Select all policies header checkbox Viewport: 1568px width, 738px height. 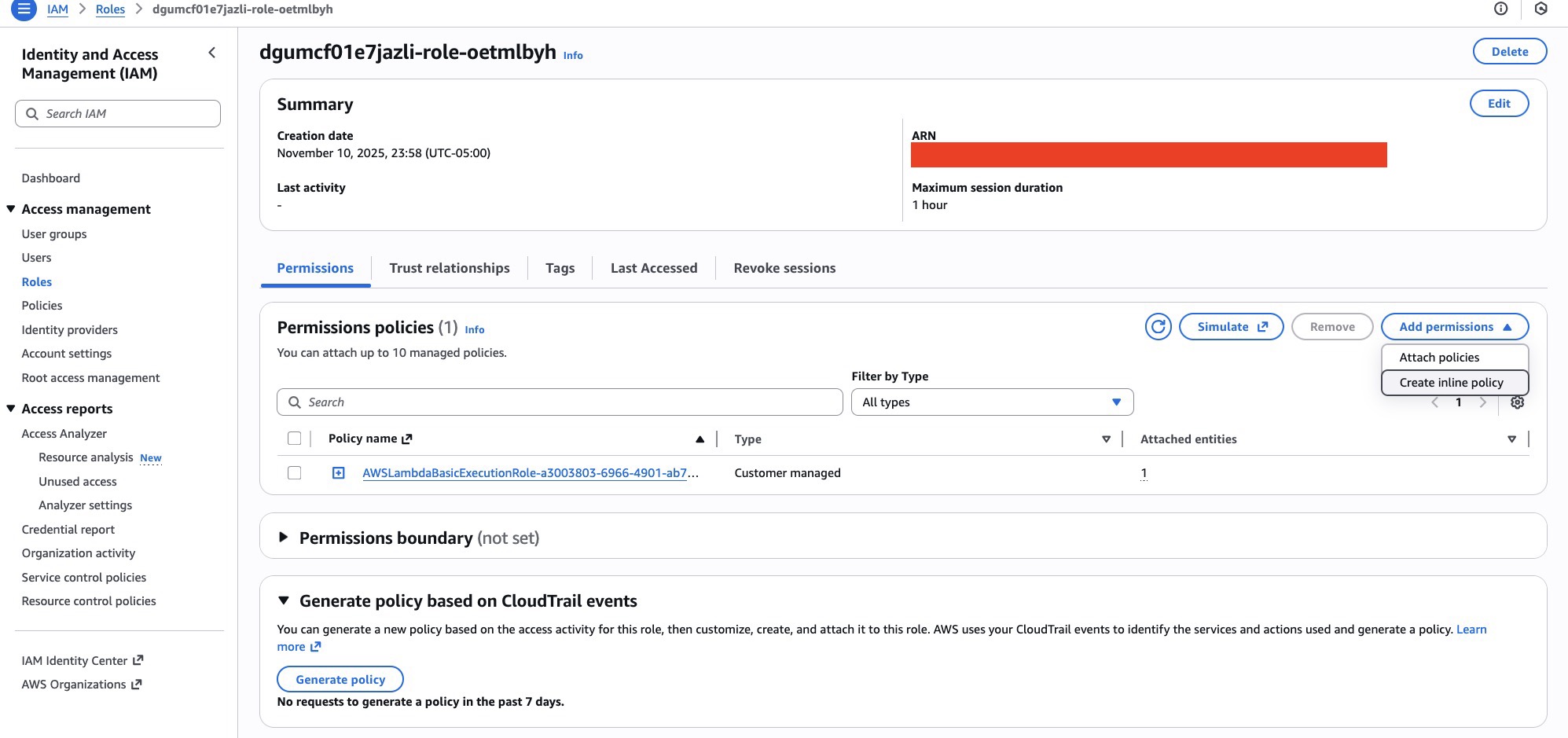pos(295,439)
